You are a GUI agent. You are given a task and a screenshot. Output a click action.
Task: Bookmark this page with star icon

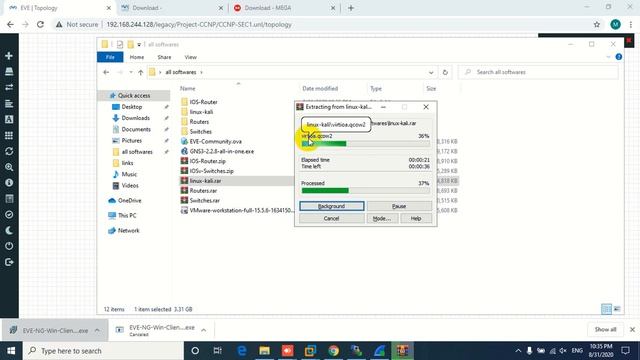pos(597,24)
